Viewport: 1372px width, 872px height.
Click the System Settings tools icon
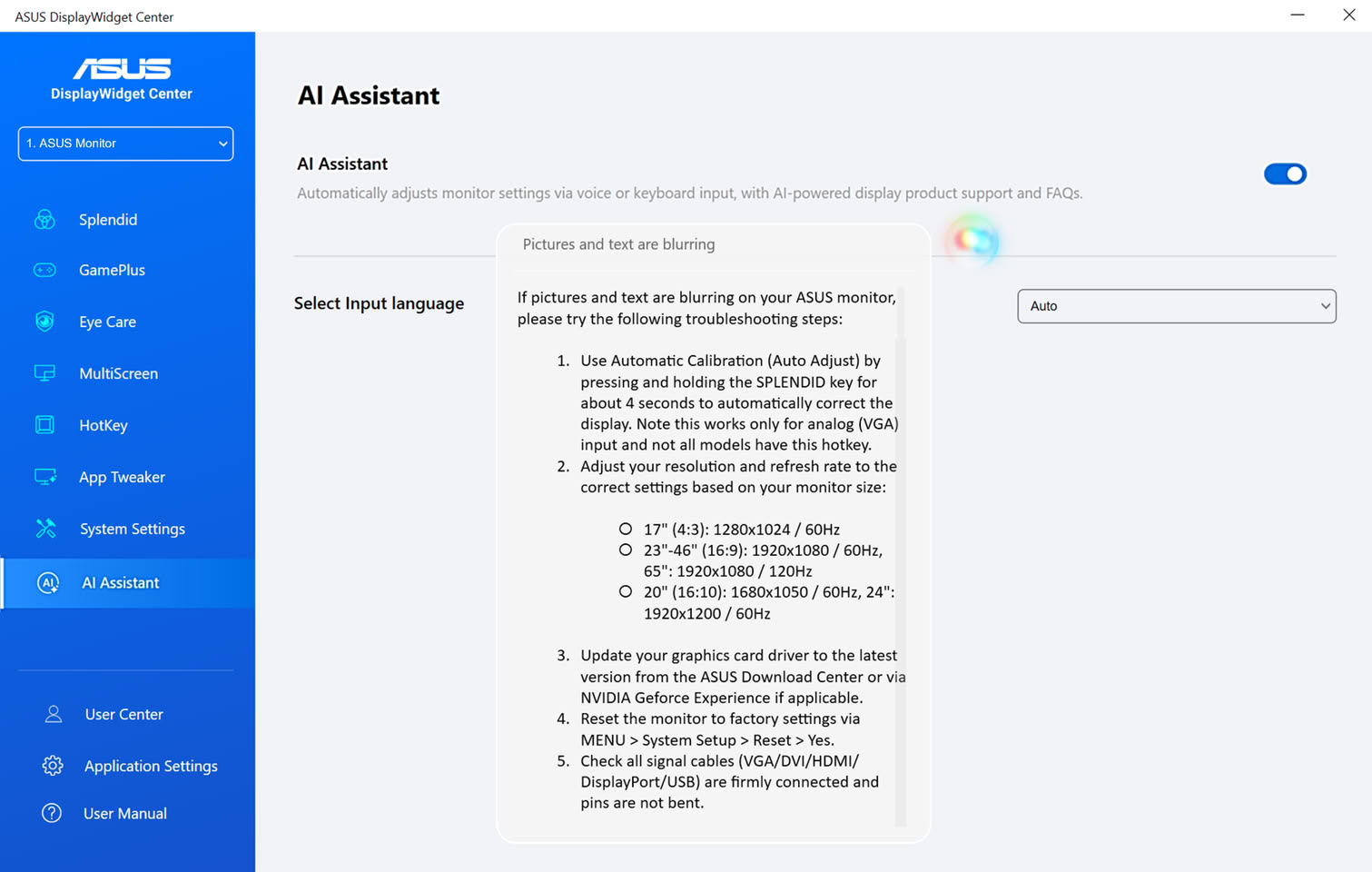click(x=45, y=529)
